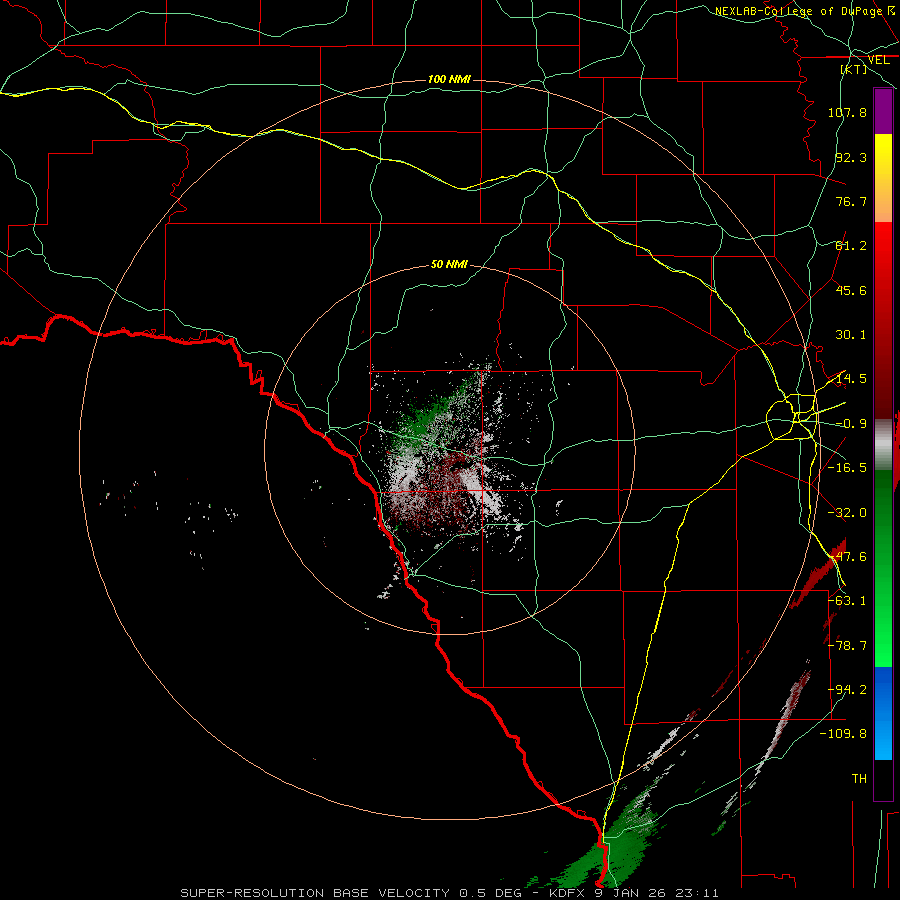Select the -47.6 velocity scale value
The image size is (900, 900).
click(847, 557)
